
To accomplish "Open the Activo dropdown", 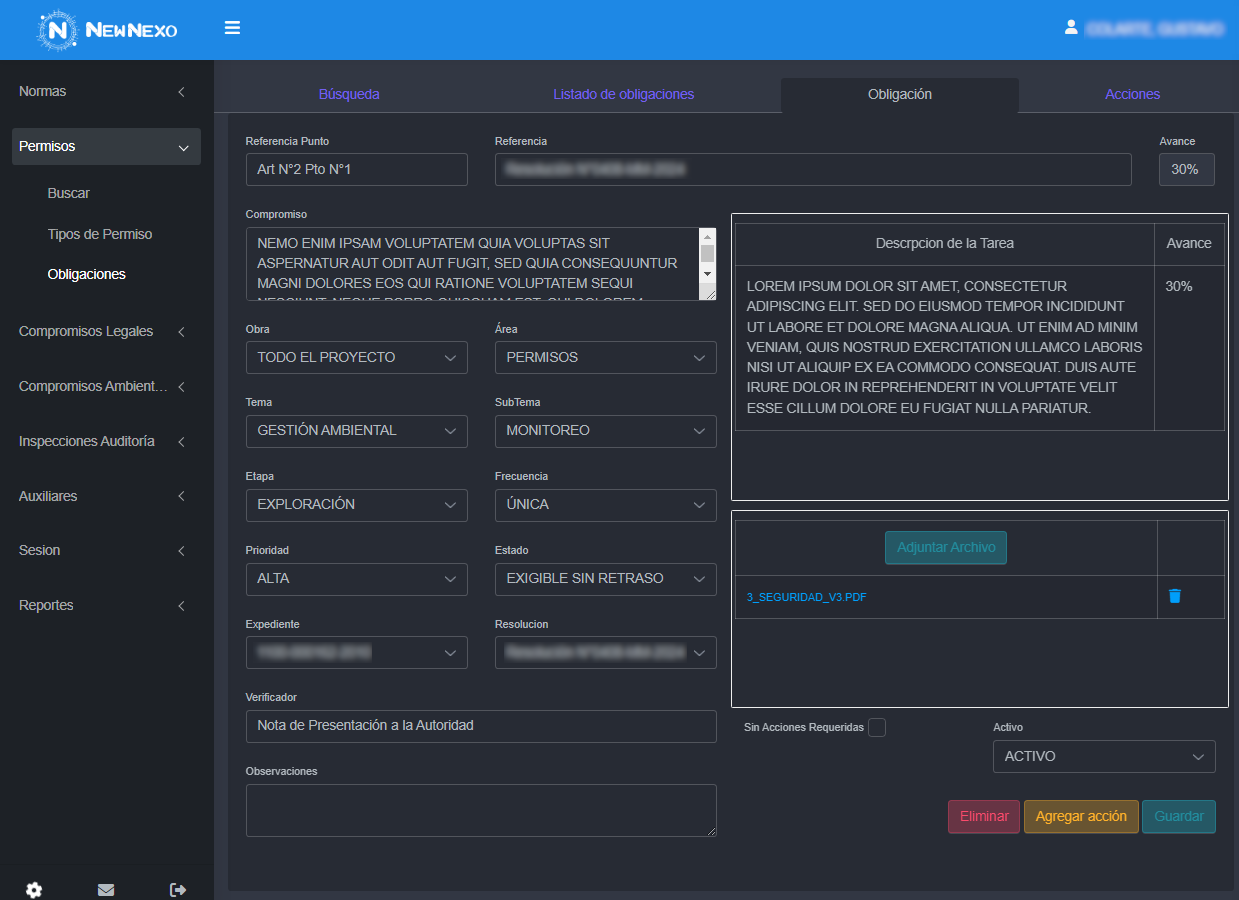I will point(1103,756).
